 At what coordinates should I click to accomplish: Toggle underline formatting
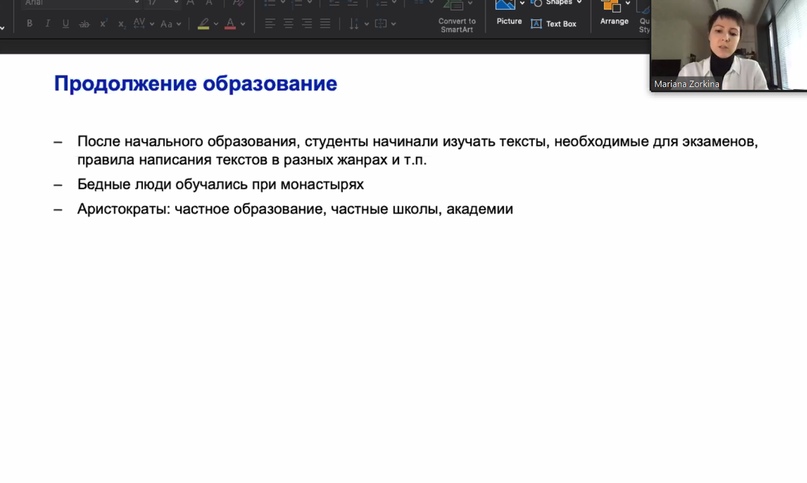(65, 24)
